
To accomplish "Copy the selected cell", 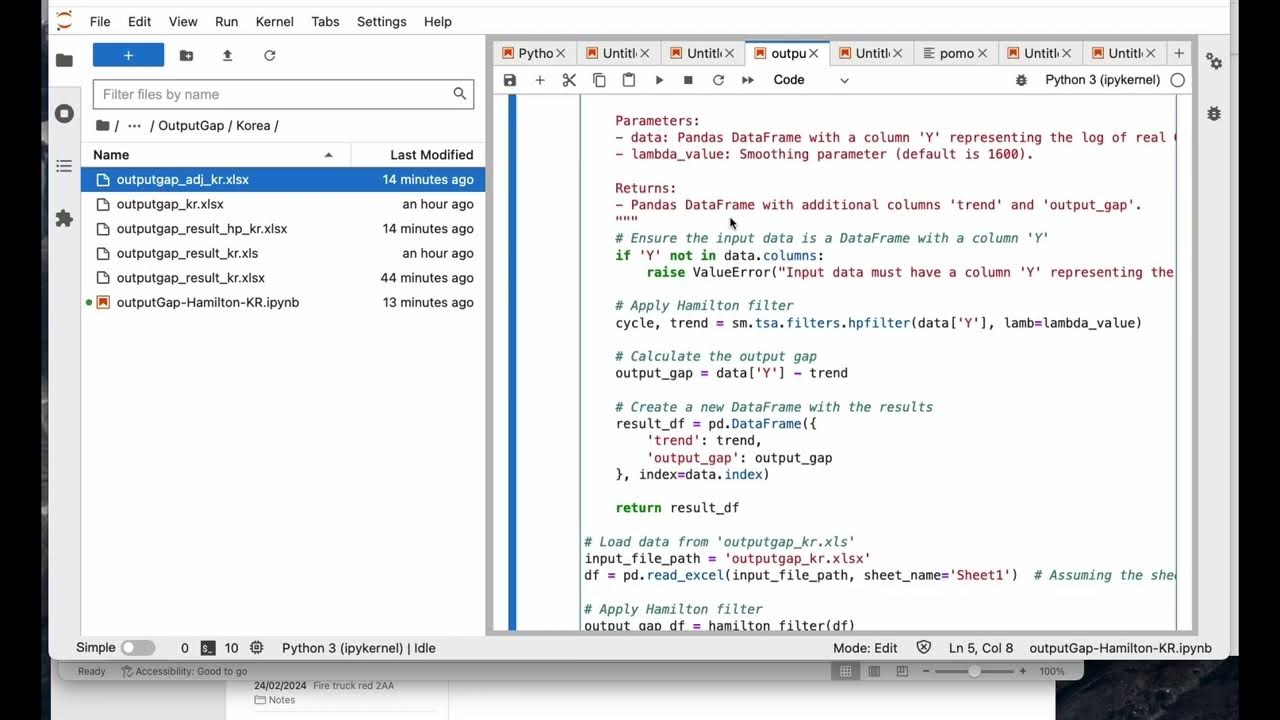I will coord(599,80).
